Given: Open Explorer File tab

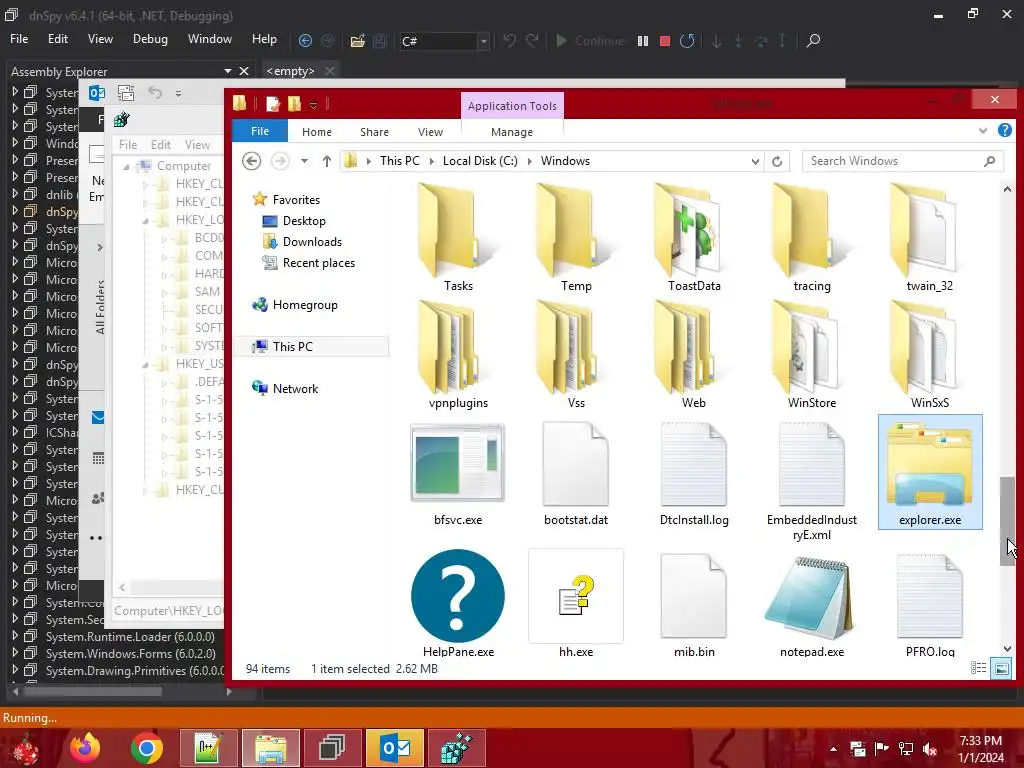Looking at the screenshot, I should point(260,131).
